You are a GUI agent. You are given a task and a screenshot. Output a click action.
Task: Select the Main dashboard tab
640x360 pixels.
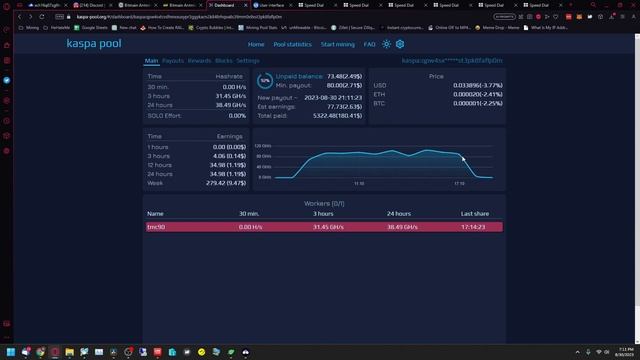pyautogui.click(x=151, y=60)
